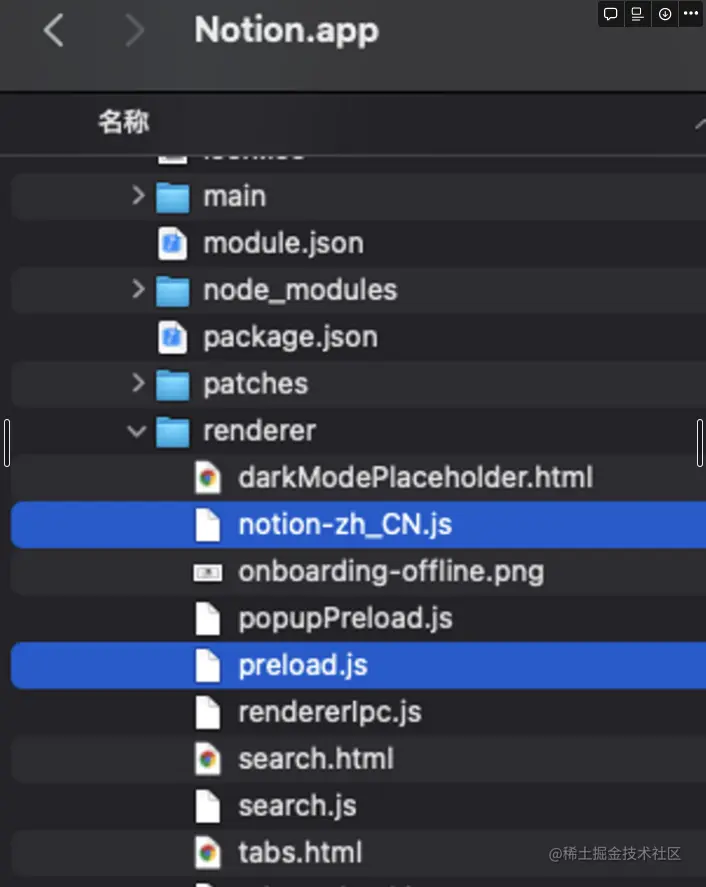This screenshot has width=706, height=887.
Task: Expand the main folder chevron
Action: pos(137,196)
